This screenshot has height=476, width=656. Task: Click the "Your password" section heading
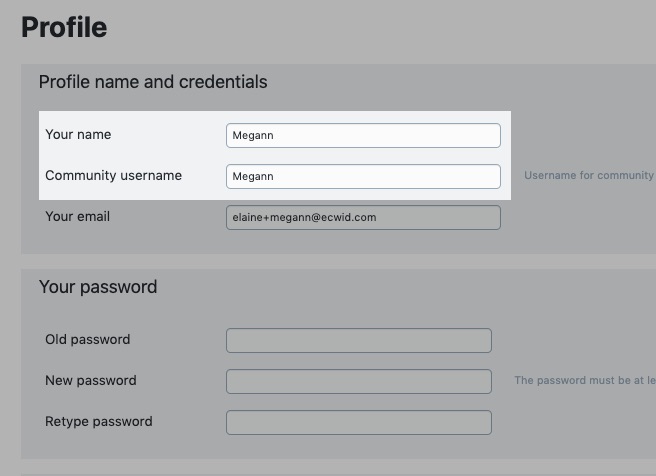pos(98,287)
